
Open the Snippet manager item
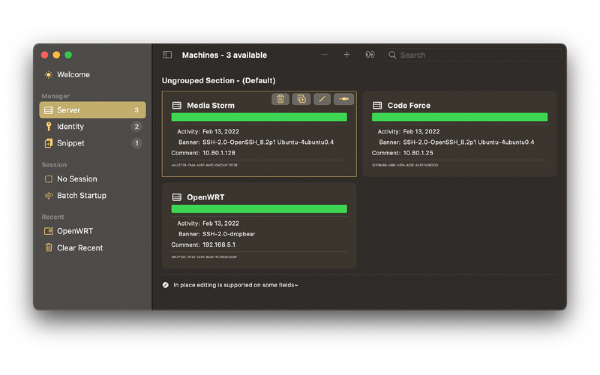92,143
